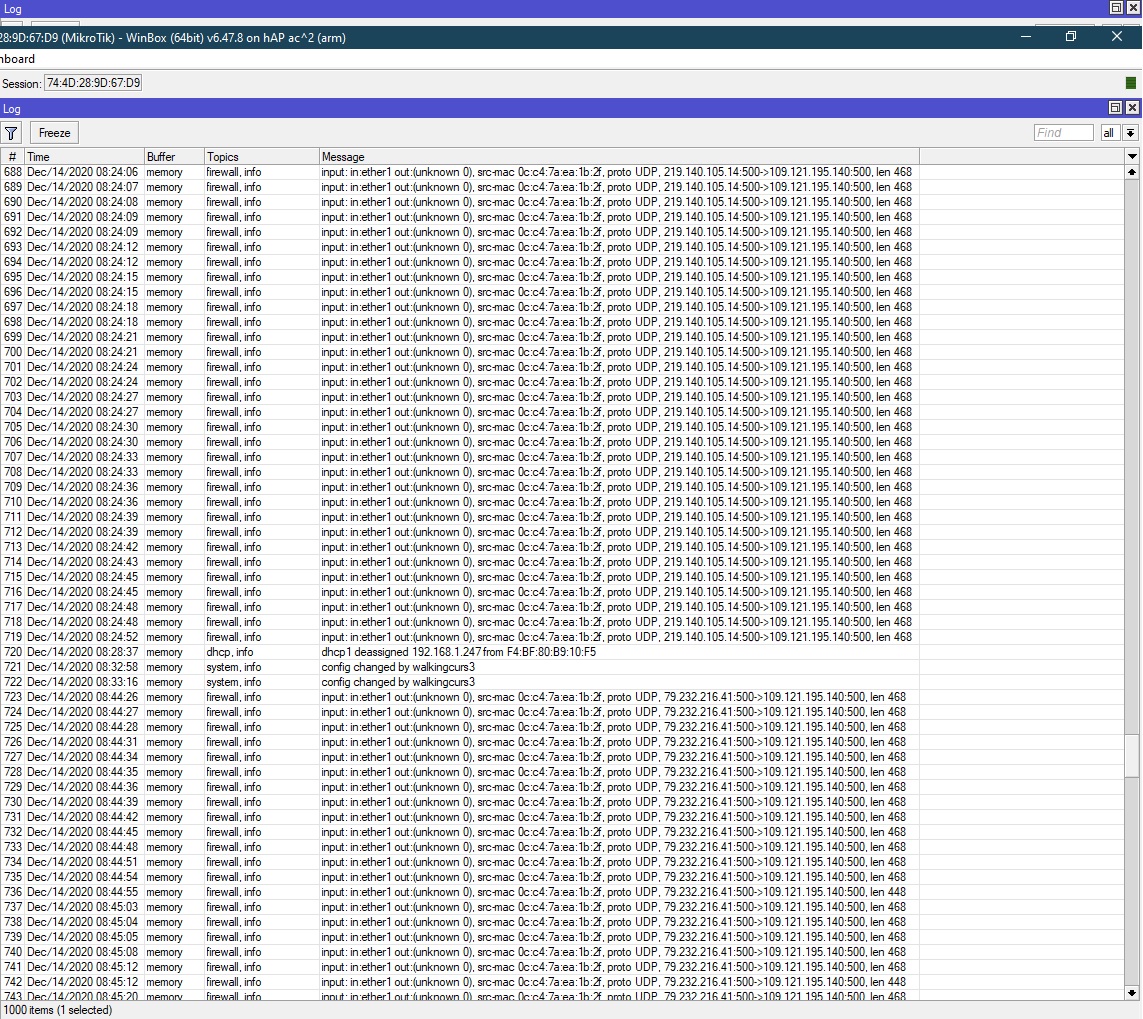
Task: Select the dhcp1 deassigned log entry
Action: pyautogui.click(x=458, y=652)
